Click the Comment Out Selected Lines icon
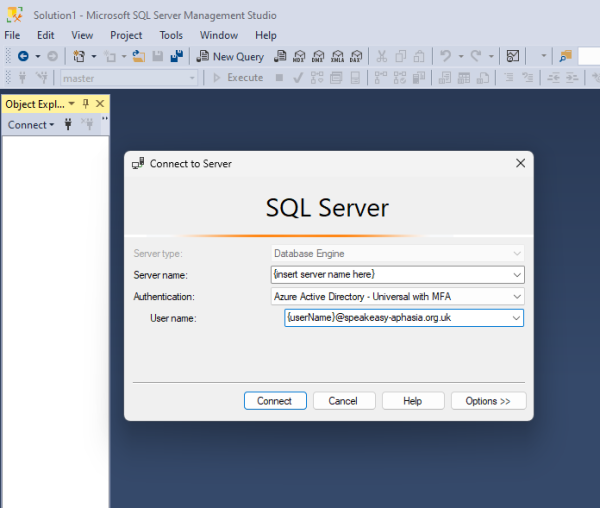600x508 pixels. click(x=509, y=78)
